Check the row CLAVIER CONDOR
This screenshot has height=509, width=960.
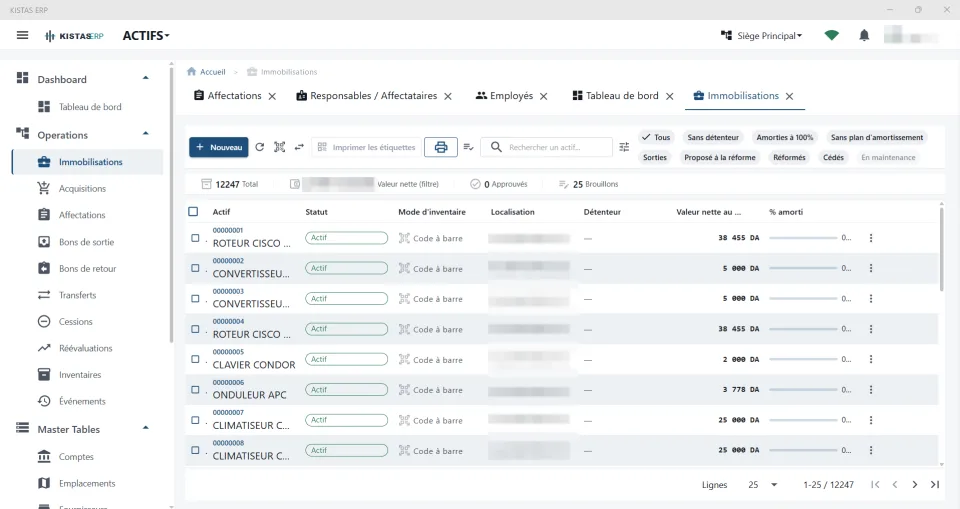pyautogui.click(x=195, y=359)
